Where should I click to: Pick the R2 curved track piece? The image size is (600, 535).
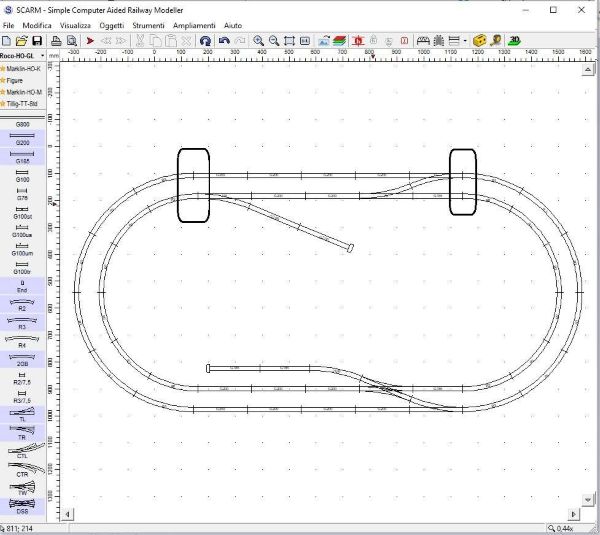(x=22, y=304)
